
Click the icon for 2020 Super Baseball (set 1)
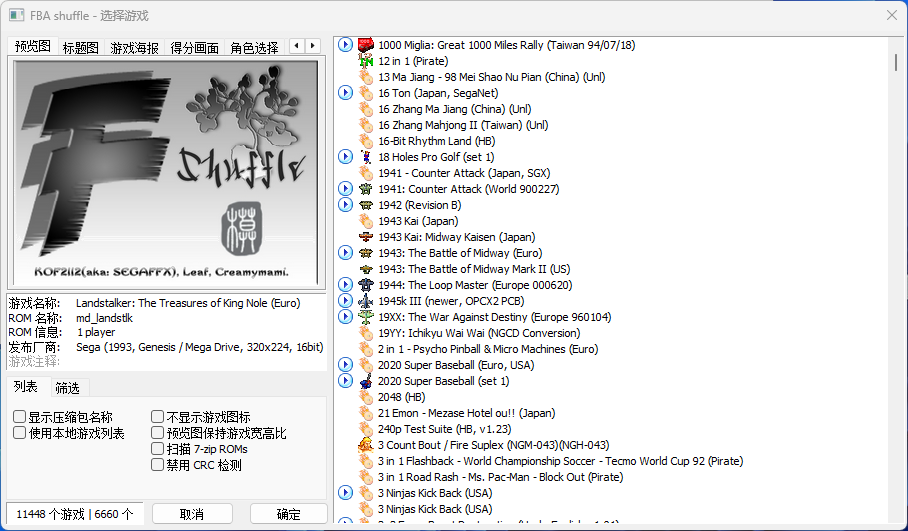pos(366,381)
